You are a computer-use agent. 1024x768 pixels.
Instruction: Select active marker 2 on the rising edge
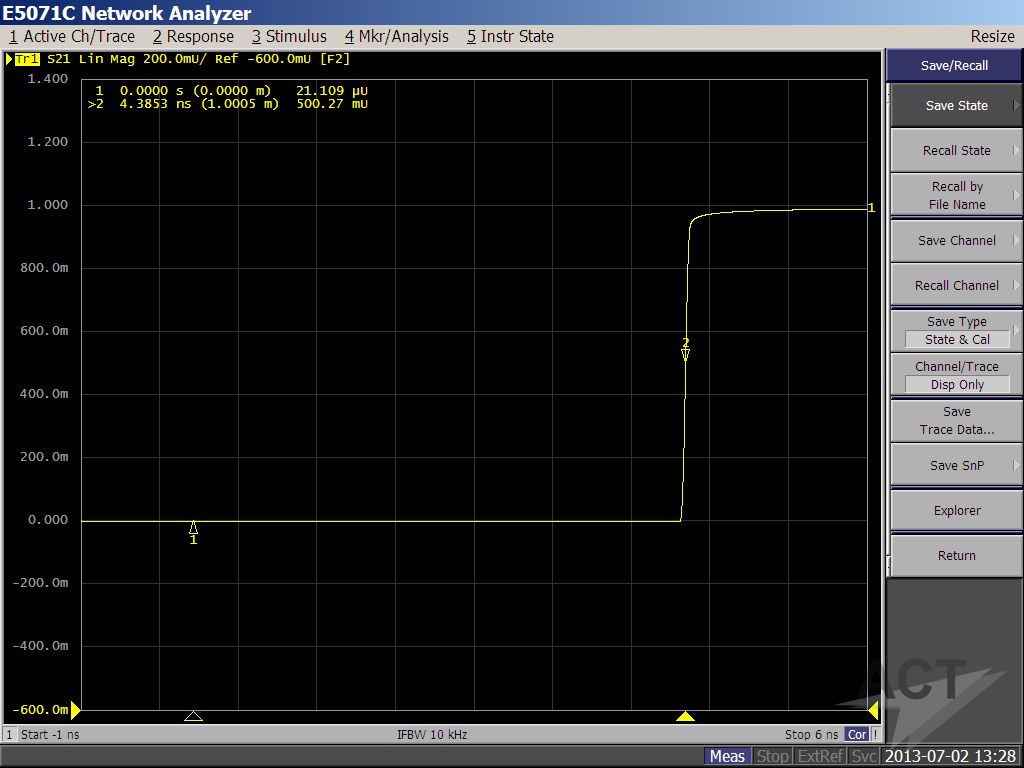pos(685,352)
